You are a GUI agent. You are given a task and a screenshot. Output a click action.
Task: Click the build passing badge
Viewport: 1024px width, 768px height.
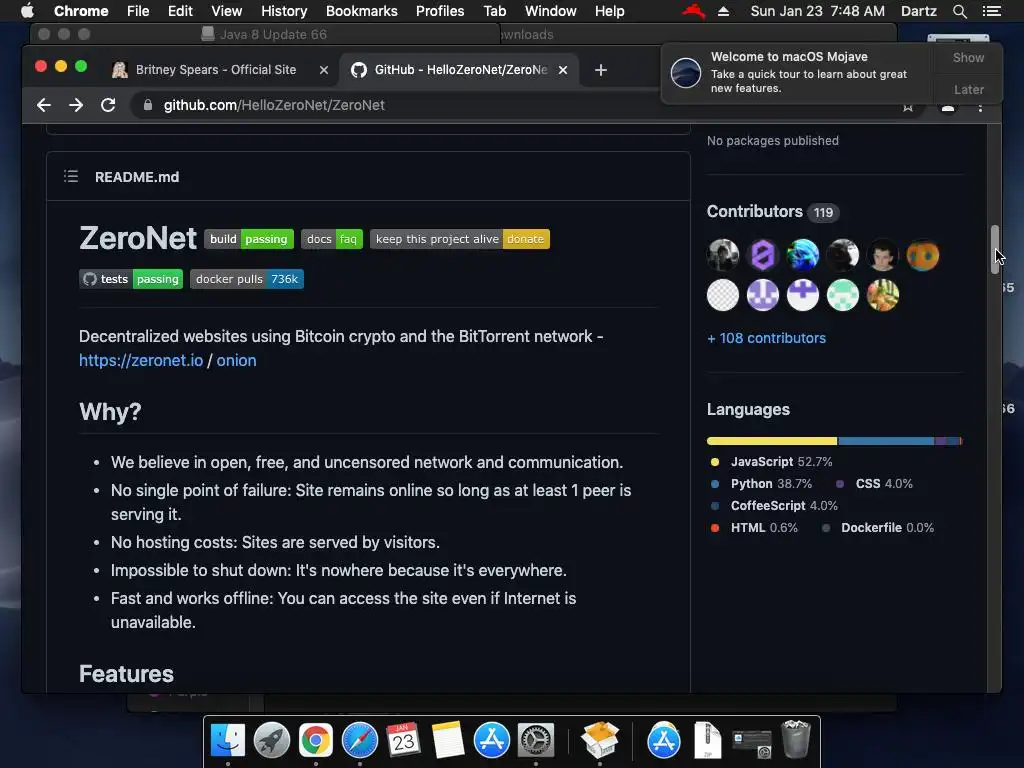coord(249,239)
